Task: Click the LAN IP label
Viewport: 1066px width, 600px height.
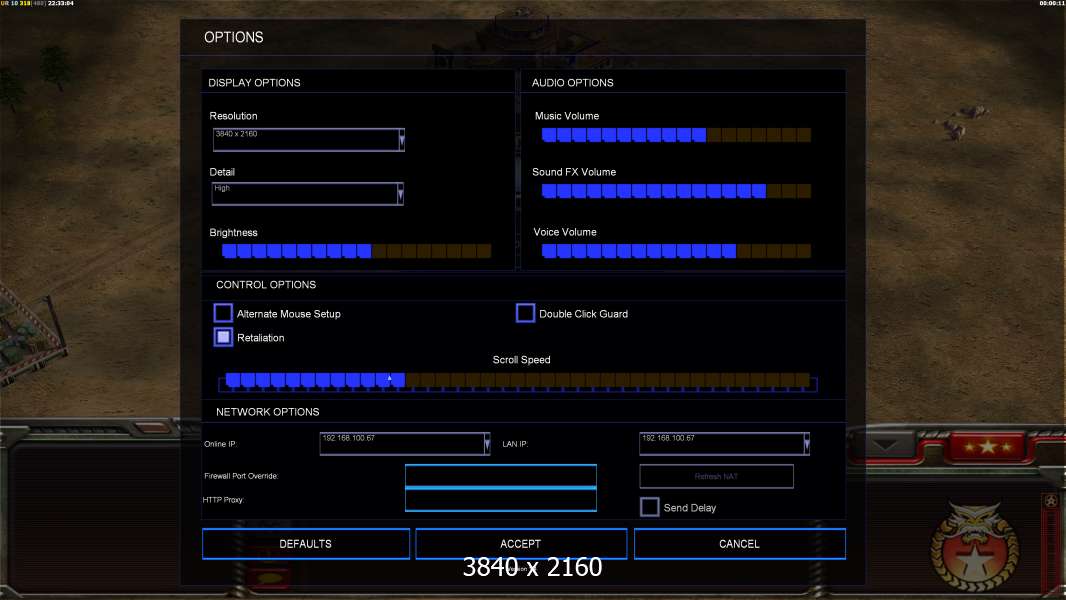Action: (x=515, y=444)
